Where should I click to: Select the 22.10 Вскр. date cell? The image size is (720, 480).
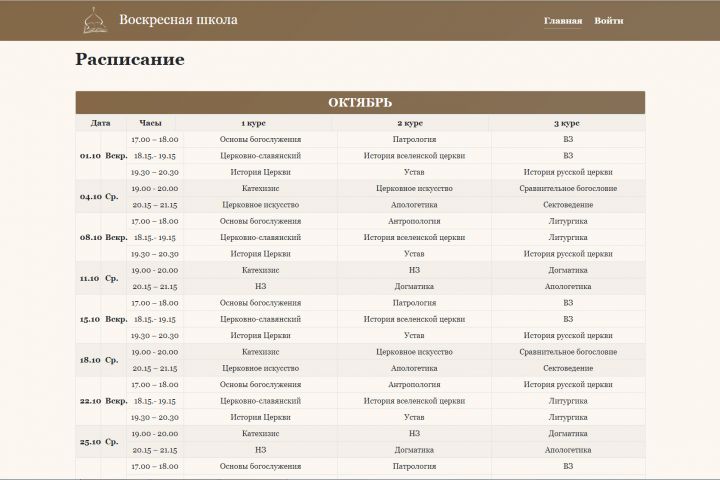tap(103, 401)
